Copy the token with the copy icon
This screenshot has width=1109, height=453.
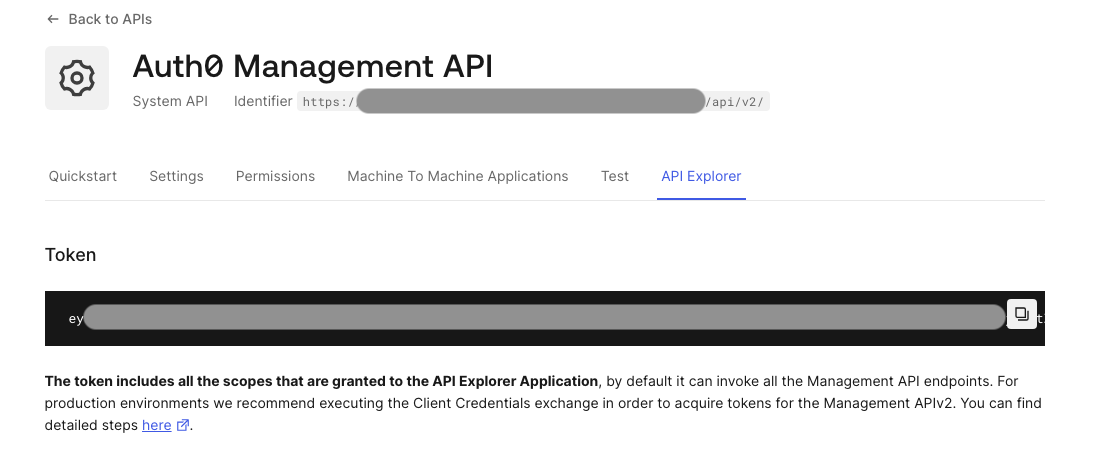[1021, 314]
